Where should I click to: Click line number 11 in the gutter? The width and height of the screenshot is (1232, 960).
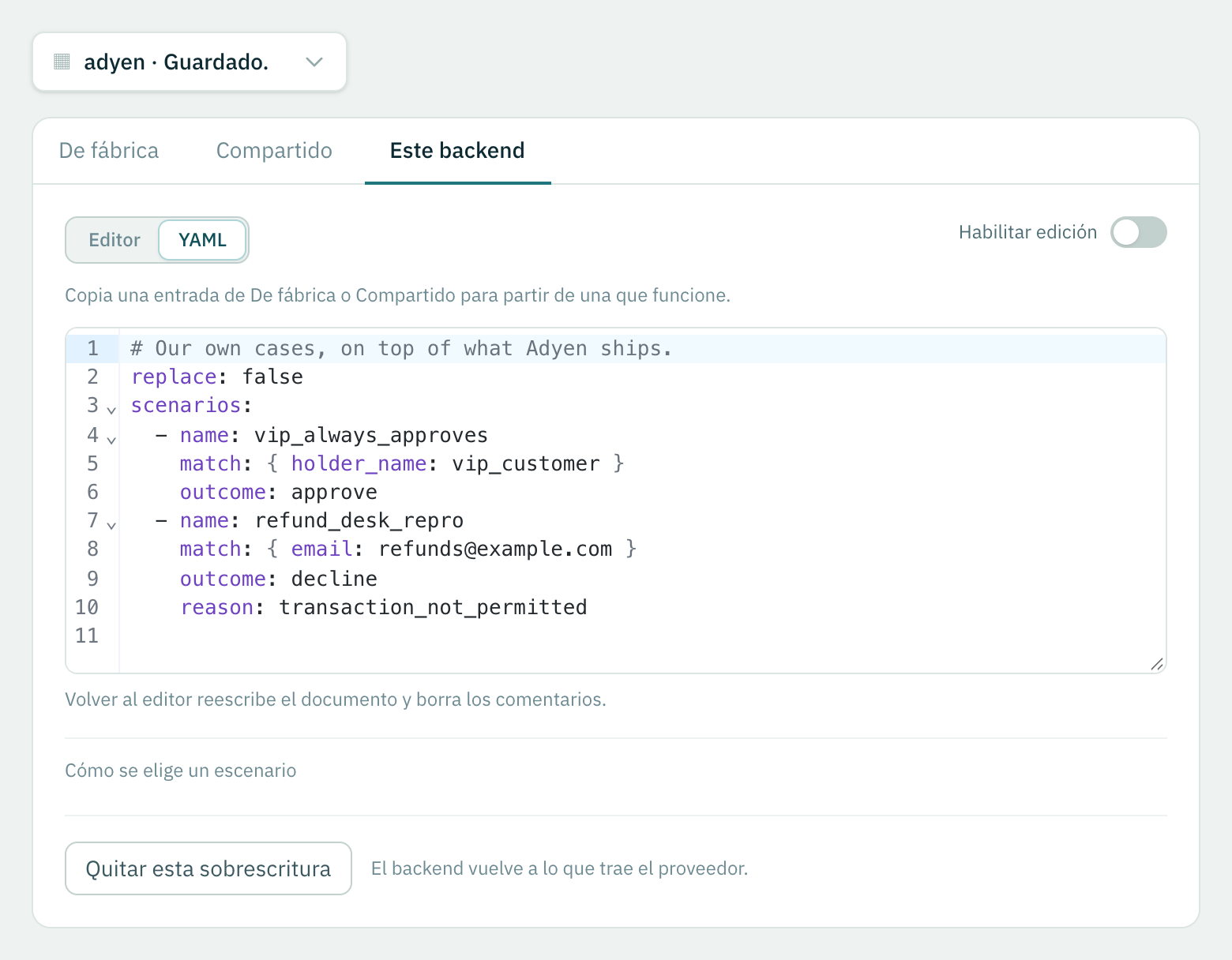87,636
